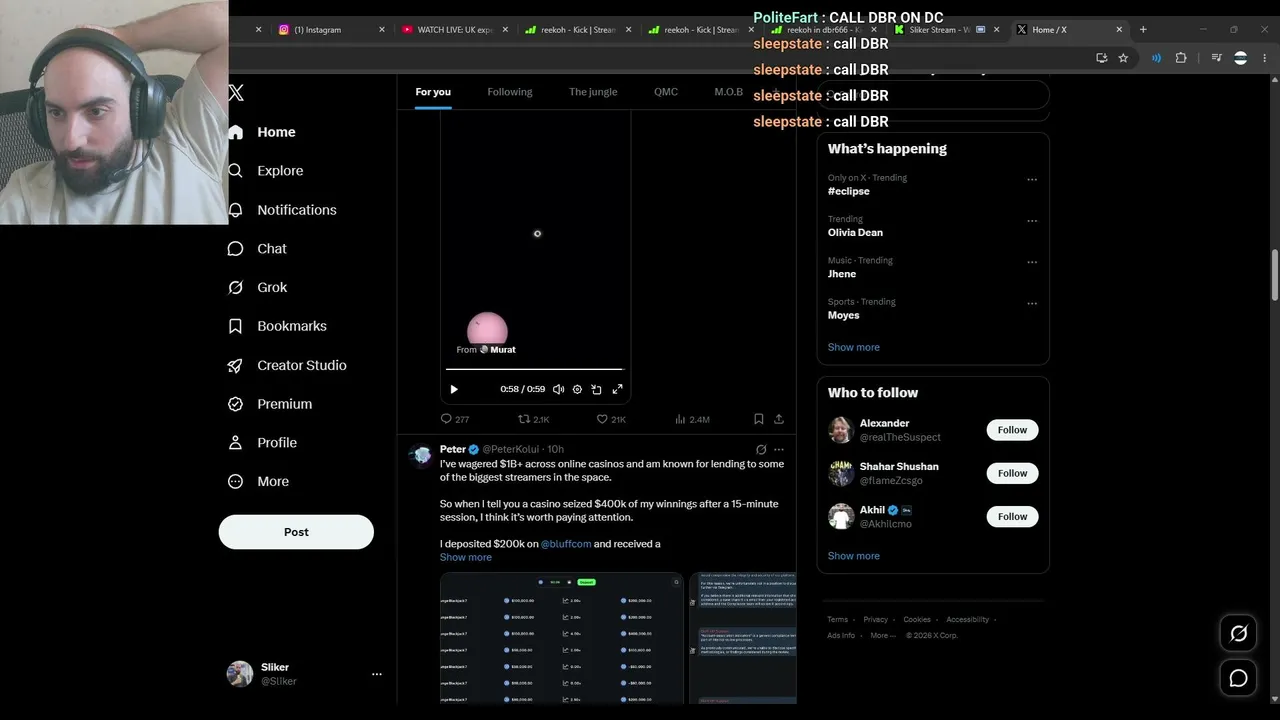1280x720 pixels.
Task: Click the X logo in the sidebar
Action: click(x=236, y=93)
